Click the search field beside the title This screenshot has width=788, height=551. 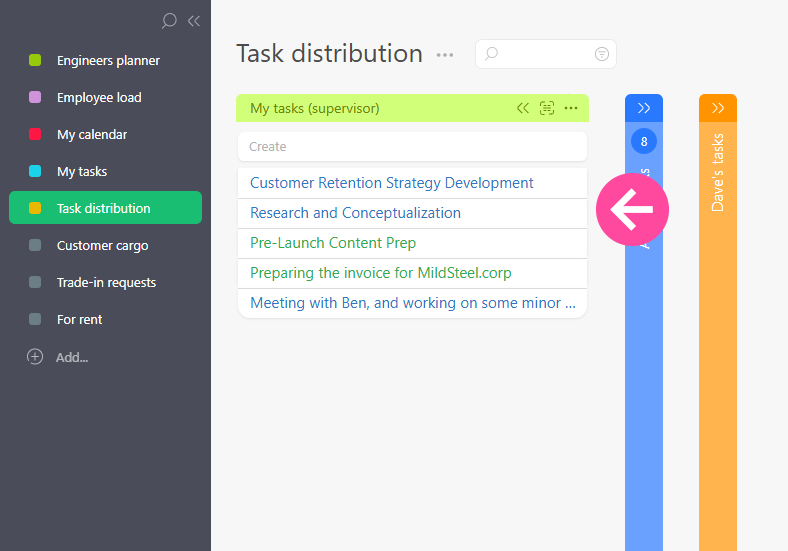click(540, 54)
